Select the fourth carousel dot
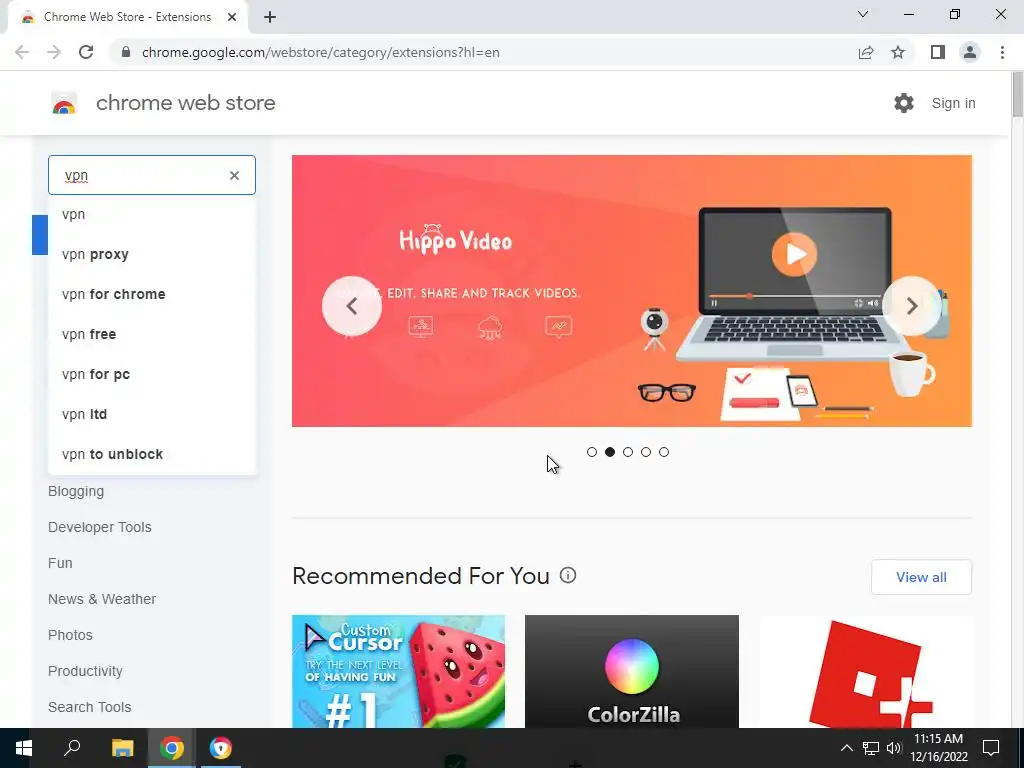This screenshot has height=768, width=1024. (646, 452)
